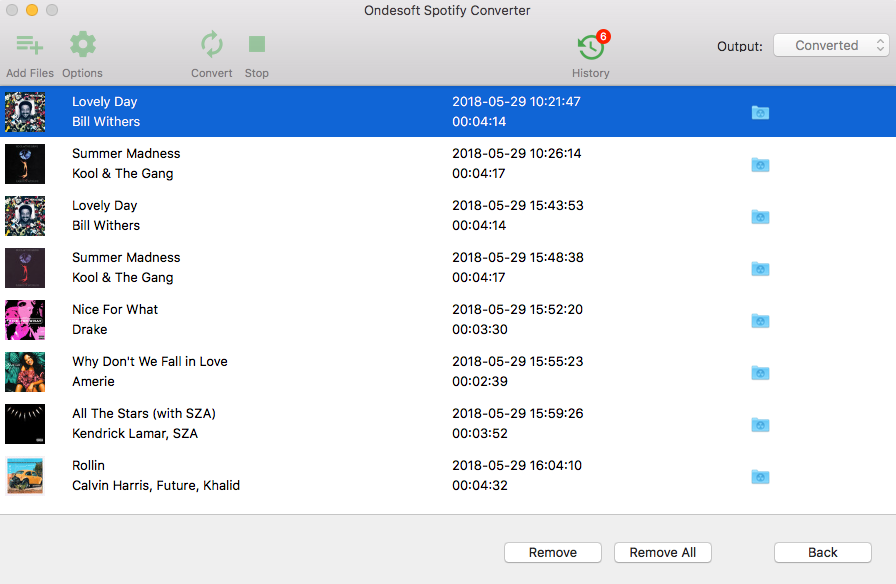
Task: Click timestamp 2018-05-29 15:55:23
Action: pyautogui.click(x=518, y=362)
